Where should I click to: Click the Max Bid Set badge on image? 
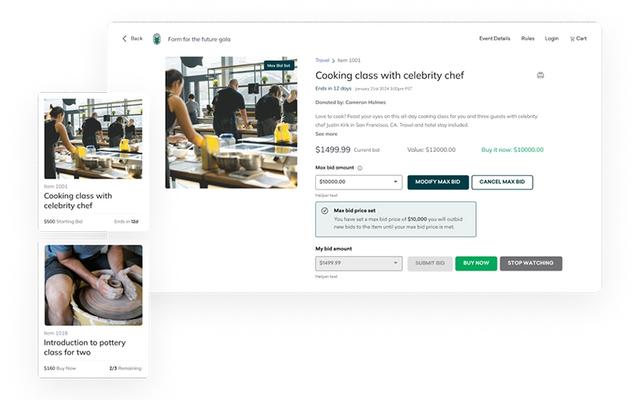click(278, 65)
